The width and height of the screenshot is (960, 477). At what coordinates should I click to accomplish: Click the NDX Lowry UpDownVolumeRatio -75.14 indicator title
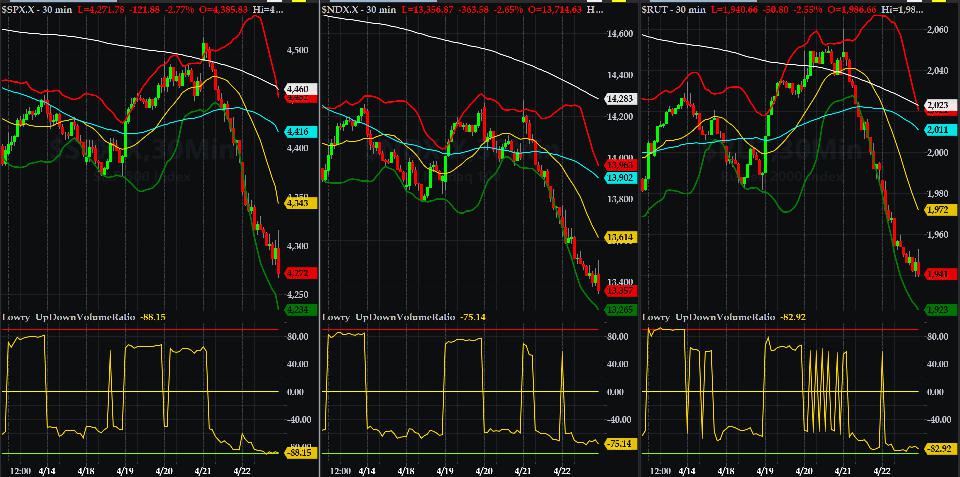tap(400, 317)
